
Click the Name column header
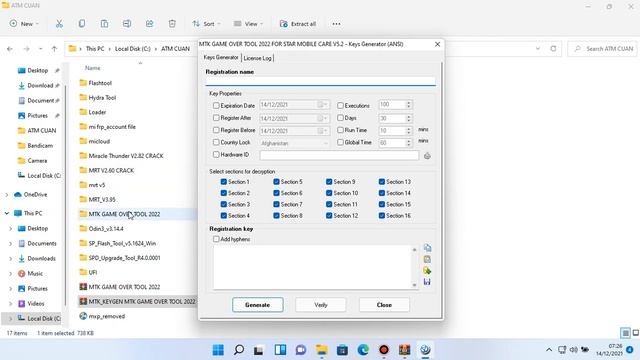point(93,68)
